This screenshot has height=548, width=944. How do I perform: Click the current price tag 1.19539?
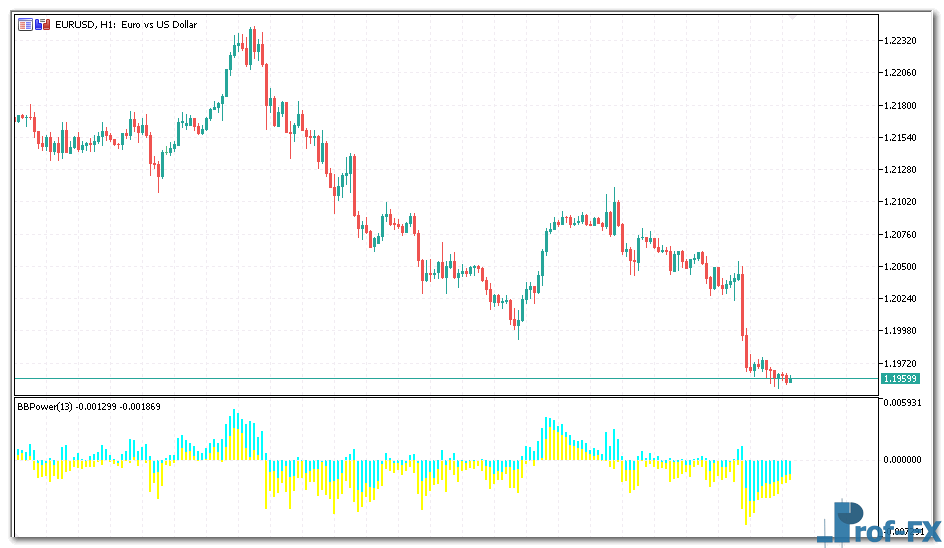900,379
